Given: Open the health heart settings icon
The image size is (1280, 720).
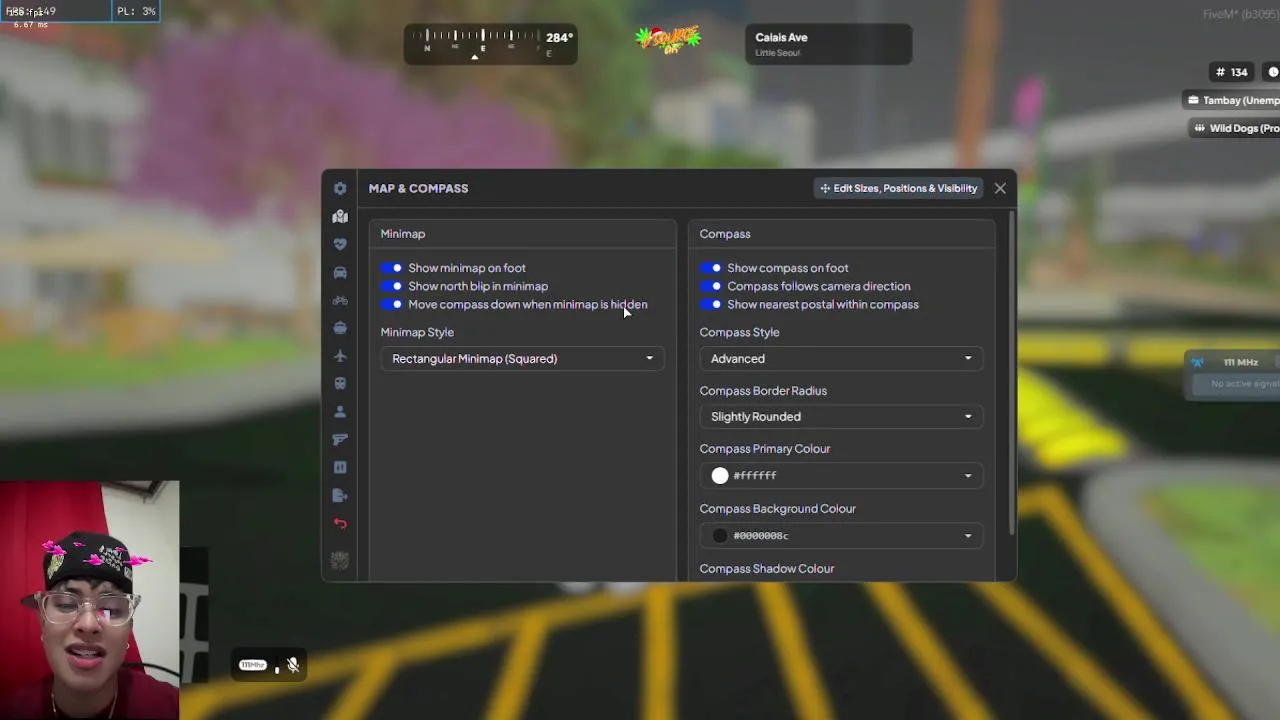Looking at the screenshot, I should tap(340, 244).
